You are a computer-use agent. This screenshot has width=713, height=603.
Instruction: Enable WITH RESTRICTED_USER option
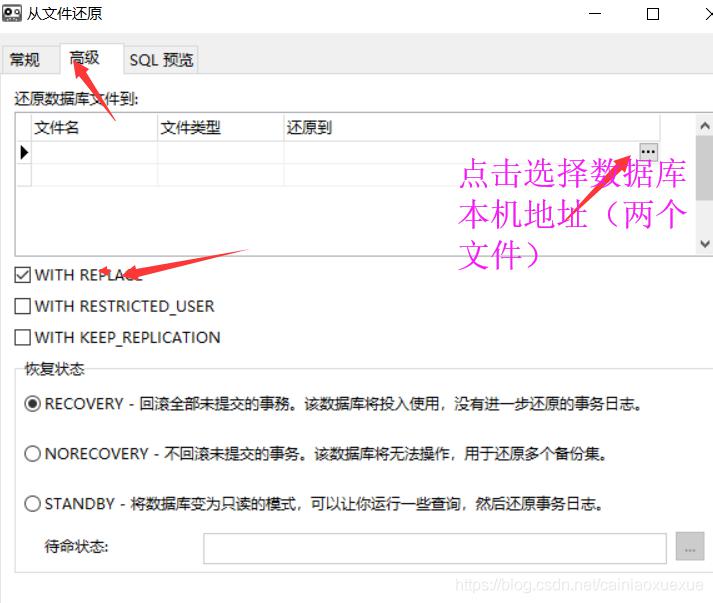click(x=22, y=306)
